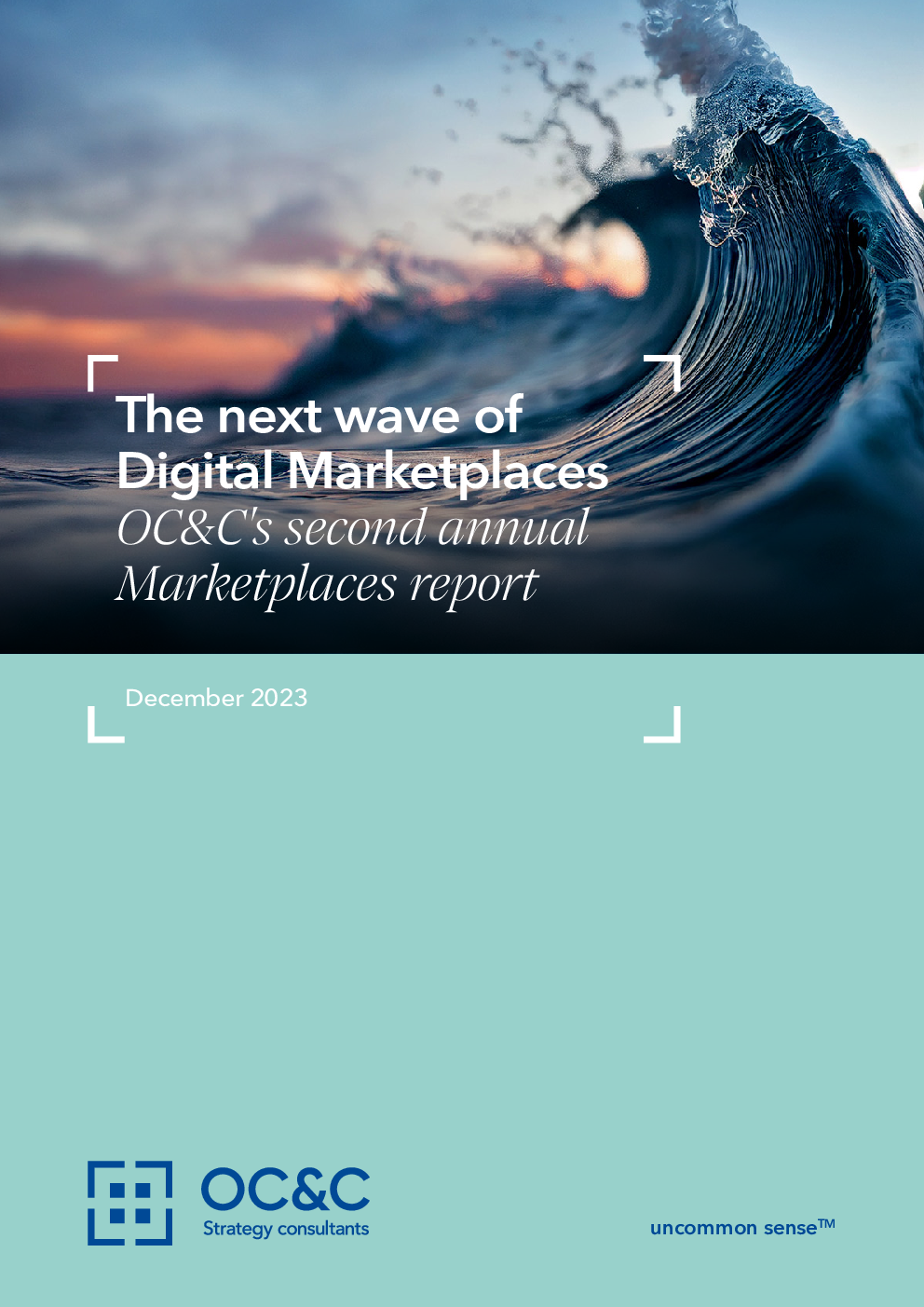The image size is (924, 1307).
Task: Click the OC&C square grid logo icon
Action: pyautogui.click(x=130, y=1203)
